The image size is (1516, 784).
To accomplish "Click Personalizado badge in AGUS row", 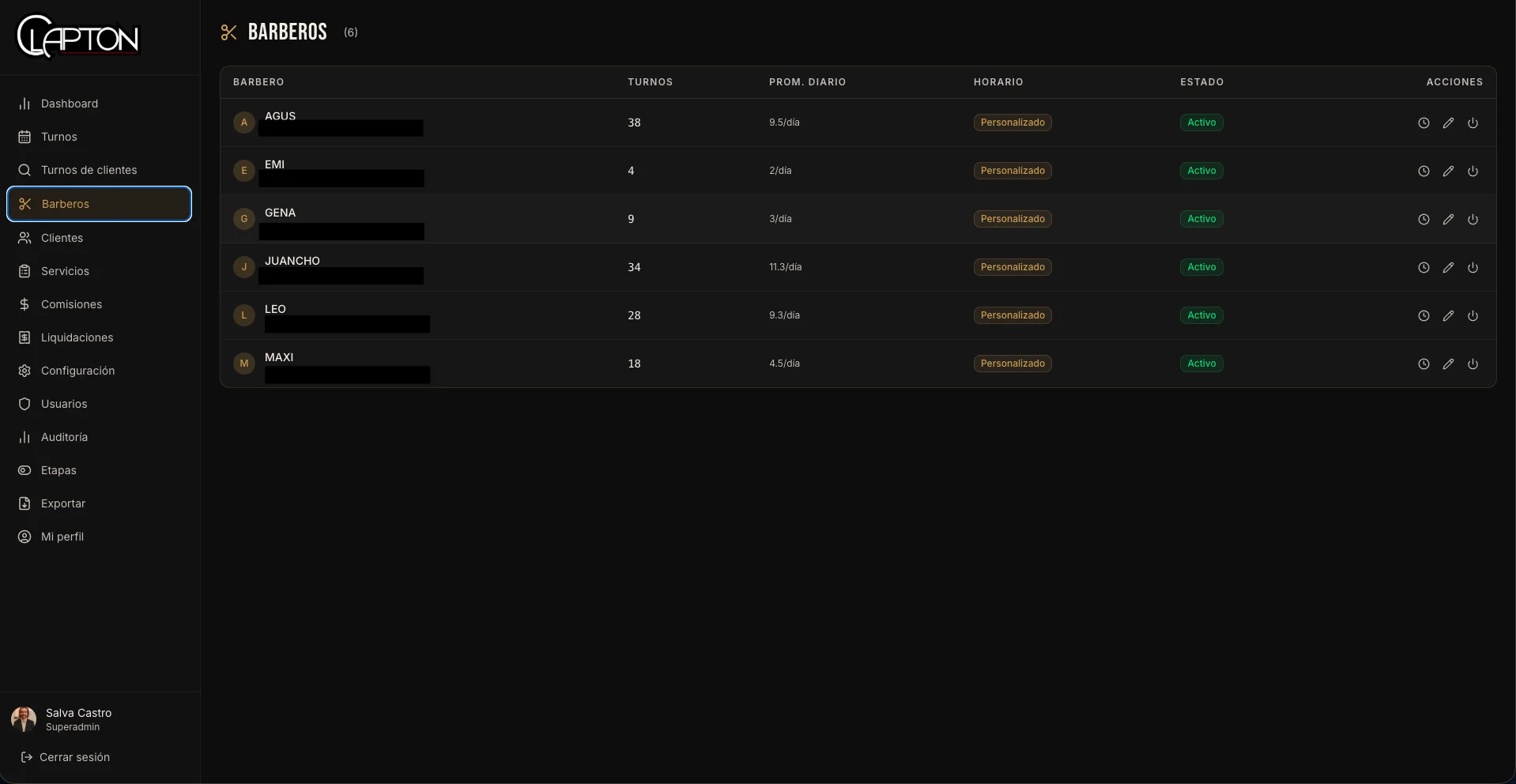I will (1013, 122).
